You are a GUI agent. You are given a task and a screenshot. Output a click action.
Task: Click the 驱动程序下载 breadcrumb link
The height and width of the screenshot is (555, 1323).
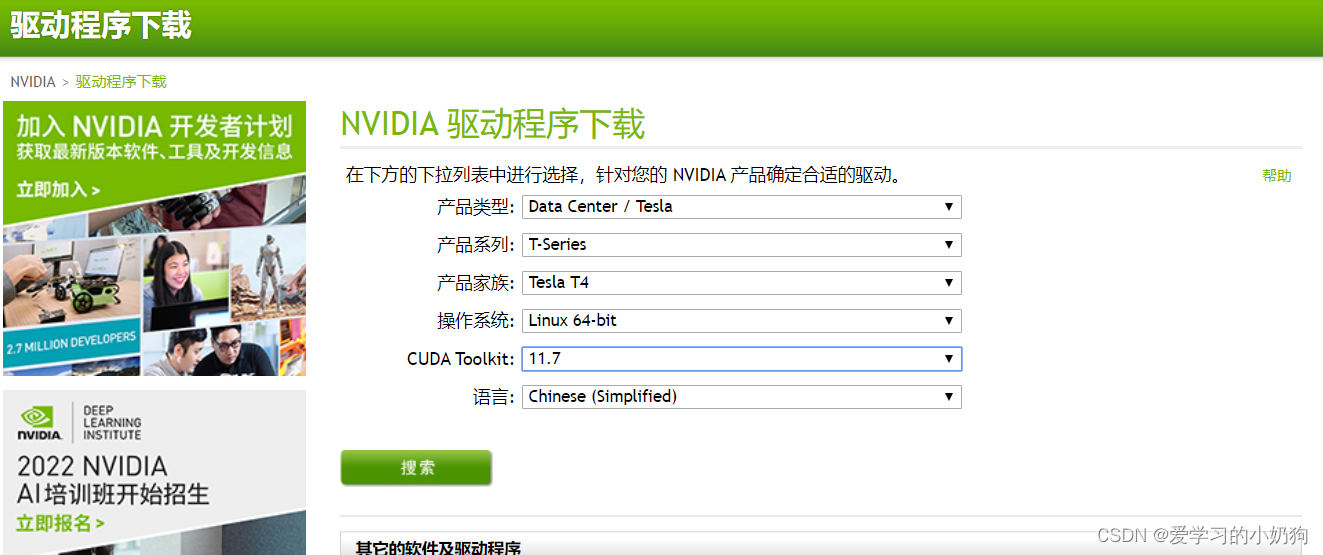point(121,82)
